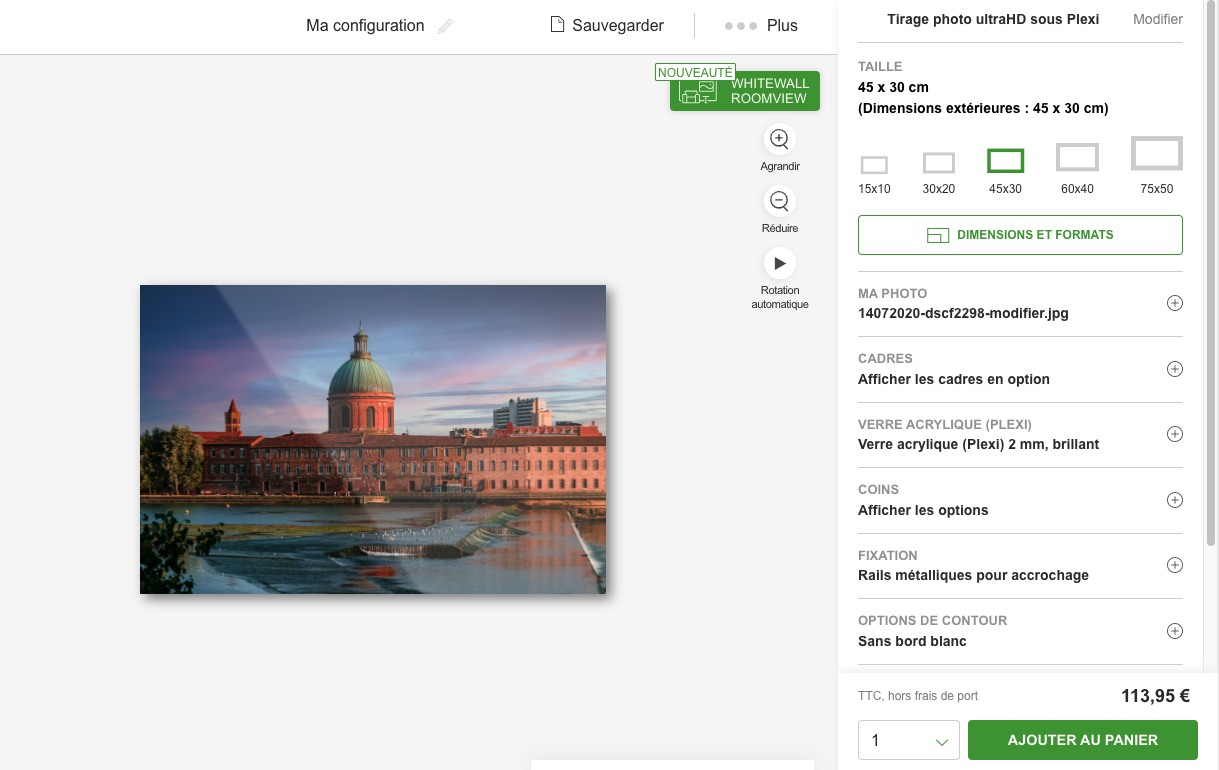Open Whitewall Roomview

745,91
